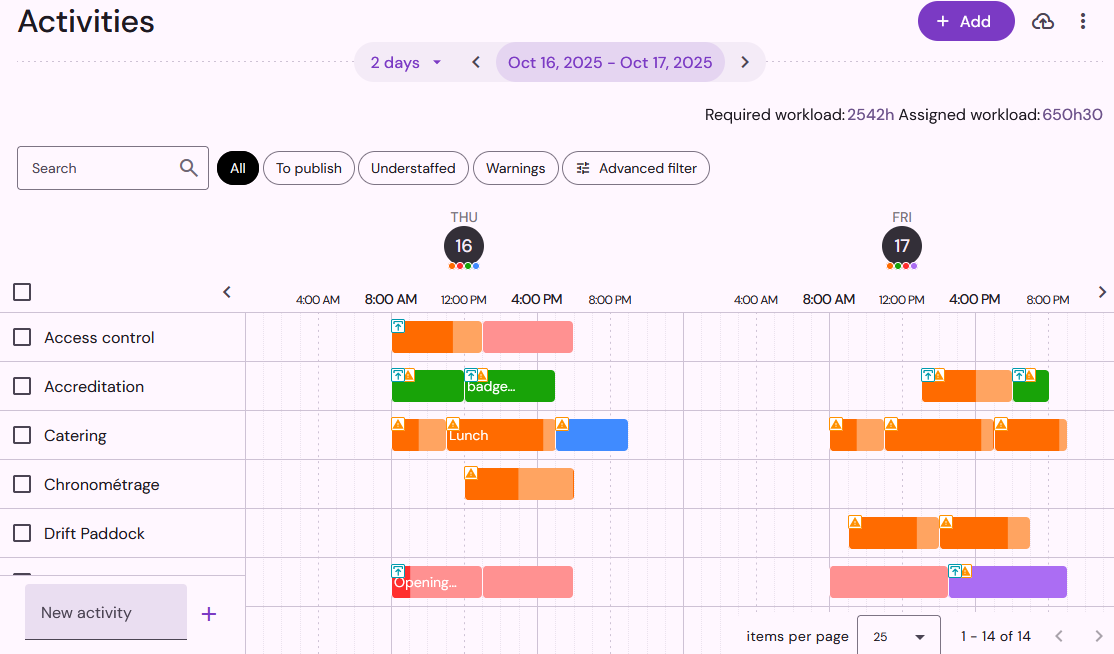Filter by To publish

(309, 168)
